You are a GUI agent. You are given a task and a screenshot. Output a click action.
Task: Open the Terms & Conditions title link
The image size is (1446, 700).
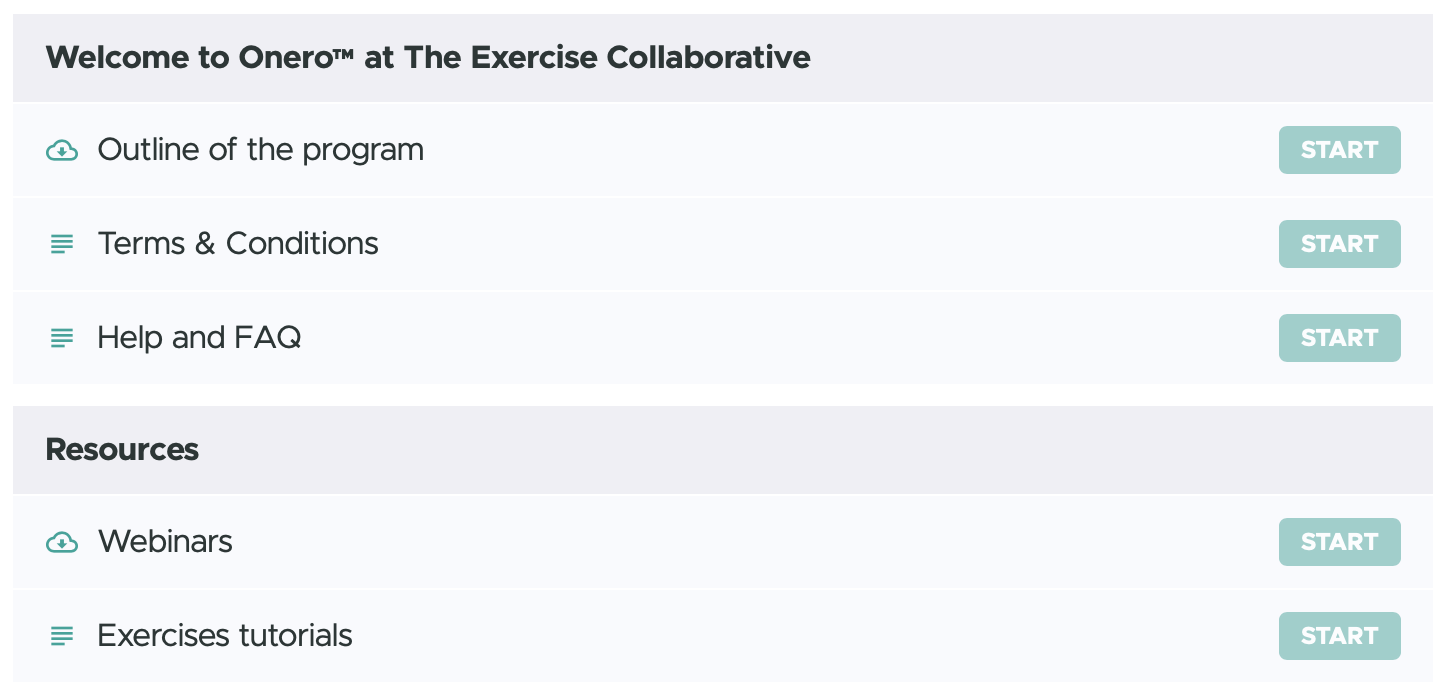pyautogui.click(x=238, y=244)
